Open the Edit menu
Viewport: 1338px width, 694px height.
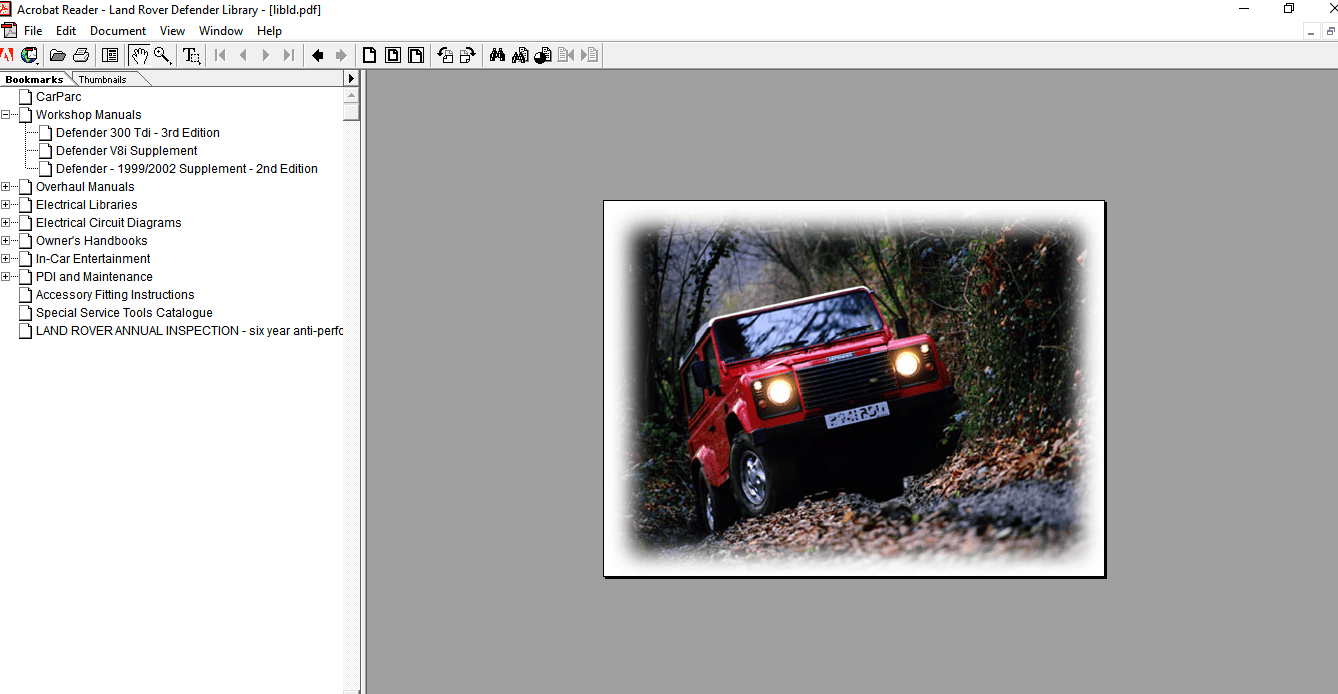click(x=66, y=31)
